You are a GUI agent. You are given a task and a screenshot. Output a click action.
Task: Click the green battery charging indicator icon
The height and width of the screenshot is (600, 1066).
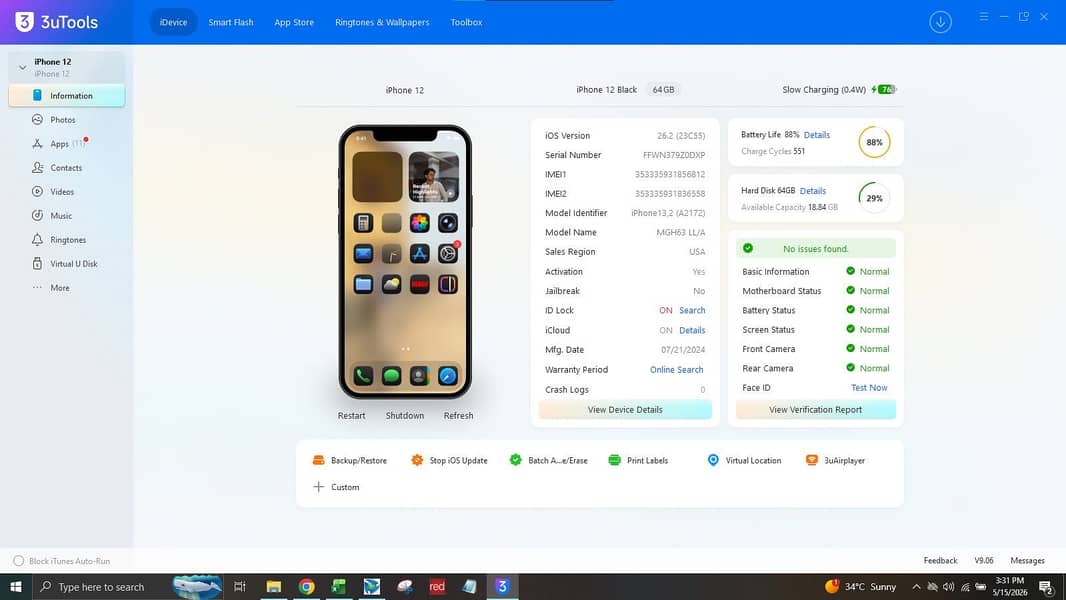(884, 90)
